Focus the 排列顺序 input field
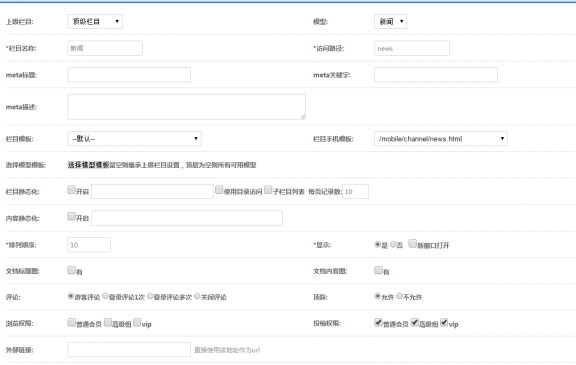The height and width of the screenshot is (365, 576). 89,245
